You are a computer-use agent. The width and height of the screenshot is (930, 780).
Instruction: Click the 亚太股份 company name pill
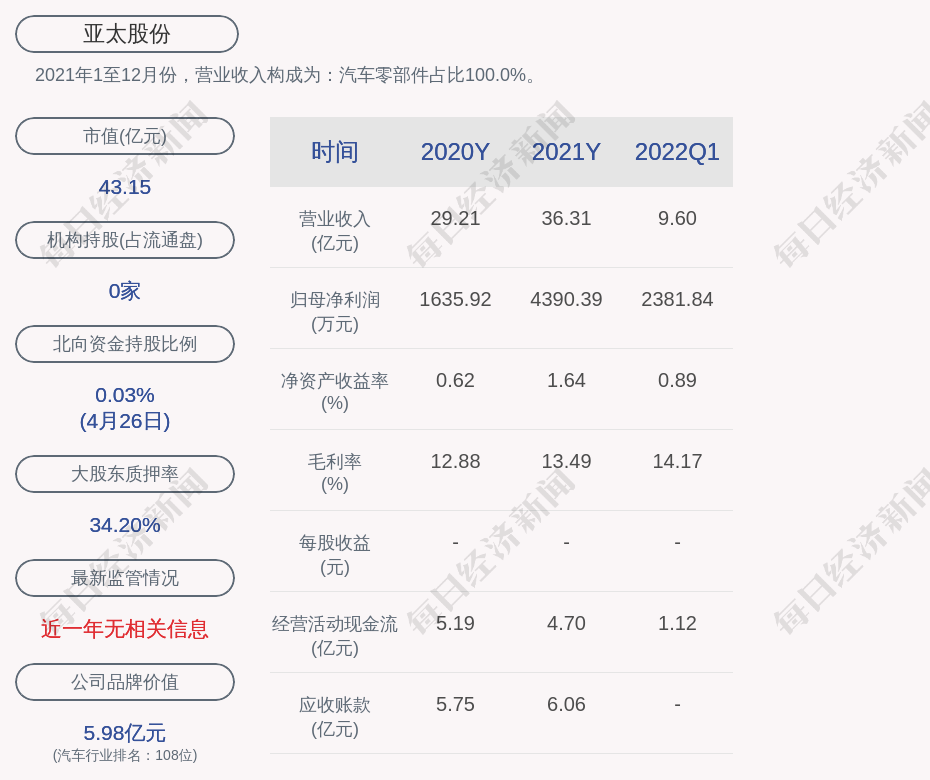[x=127, y=34]
